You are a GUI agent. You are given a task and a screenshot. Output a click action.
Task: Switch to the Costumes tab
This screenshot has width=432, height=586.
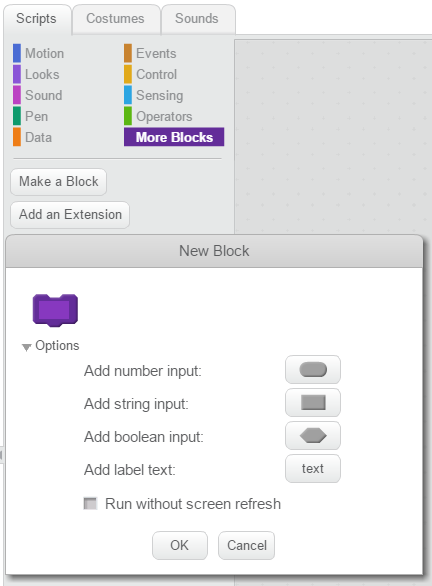pos(115,19)
